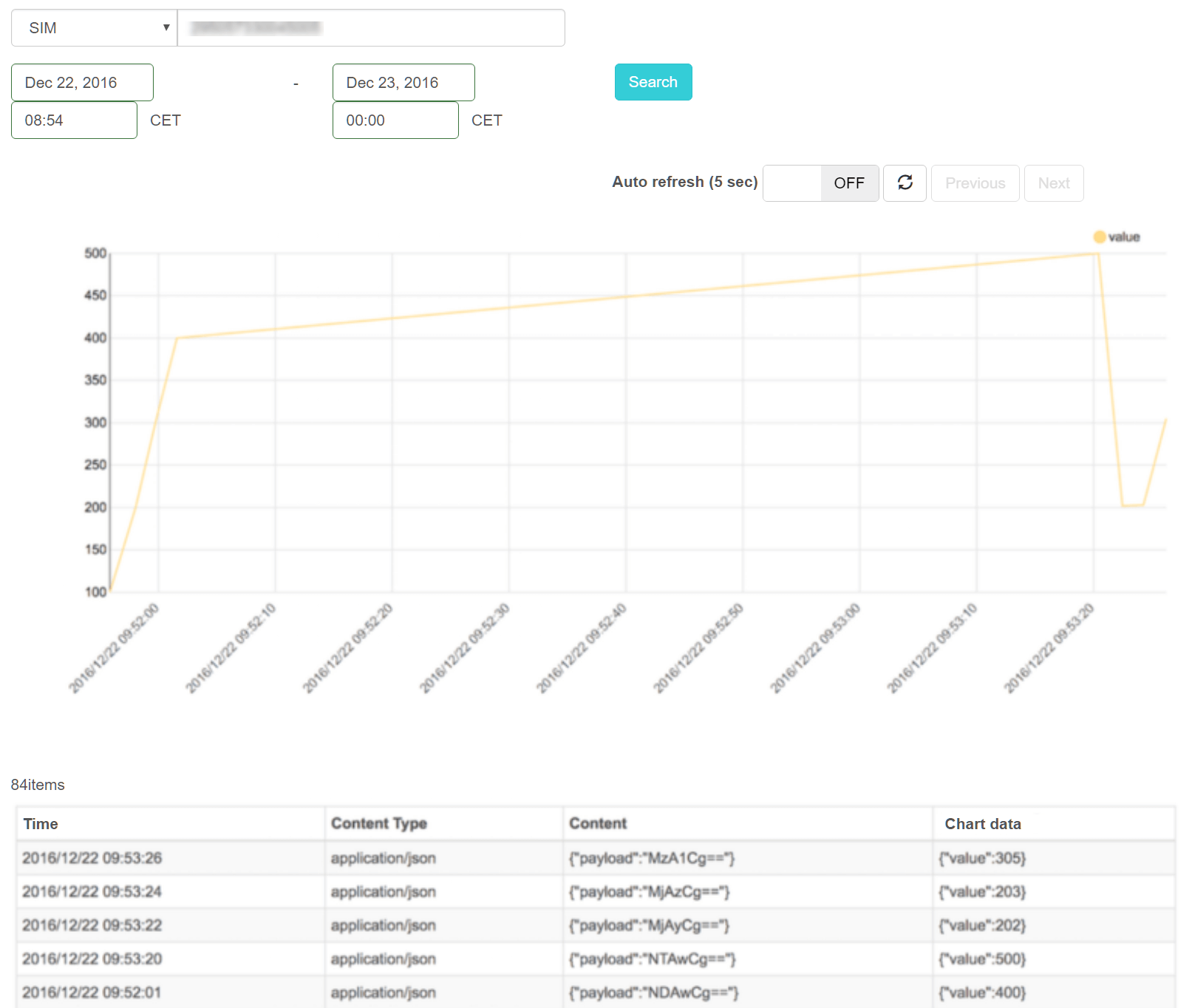Click the chart data cell showing value 500

(x=981, y=959)
